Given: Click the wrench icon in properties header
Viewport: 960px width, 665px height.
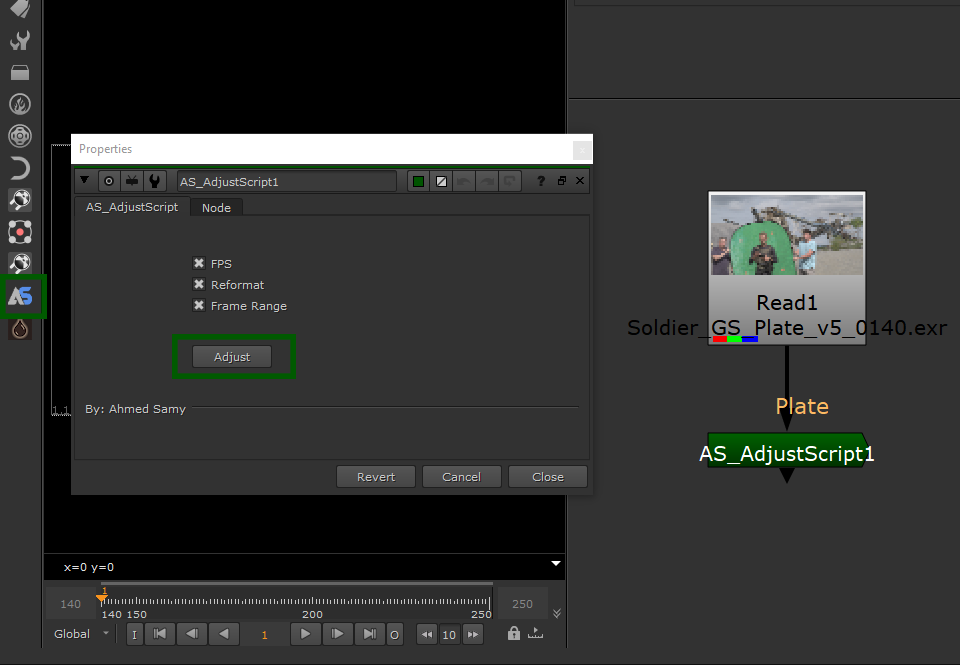Looking at the screenshot, I should coord(154,181).
